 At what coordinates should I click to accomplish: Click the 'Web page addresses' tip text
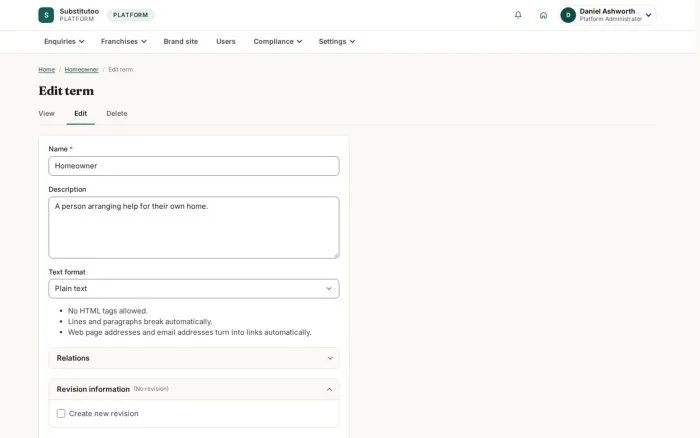coord(190,332)
